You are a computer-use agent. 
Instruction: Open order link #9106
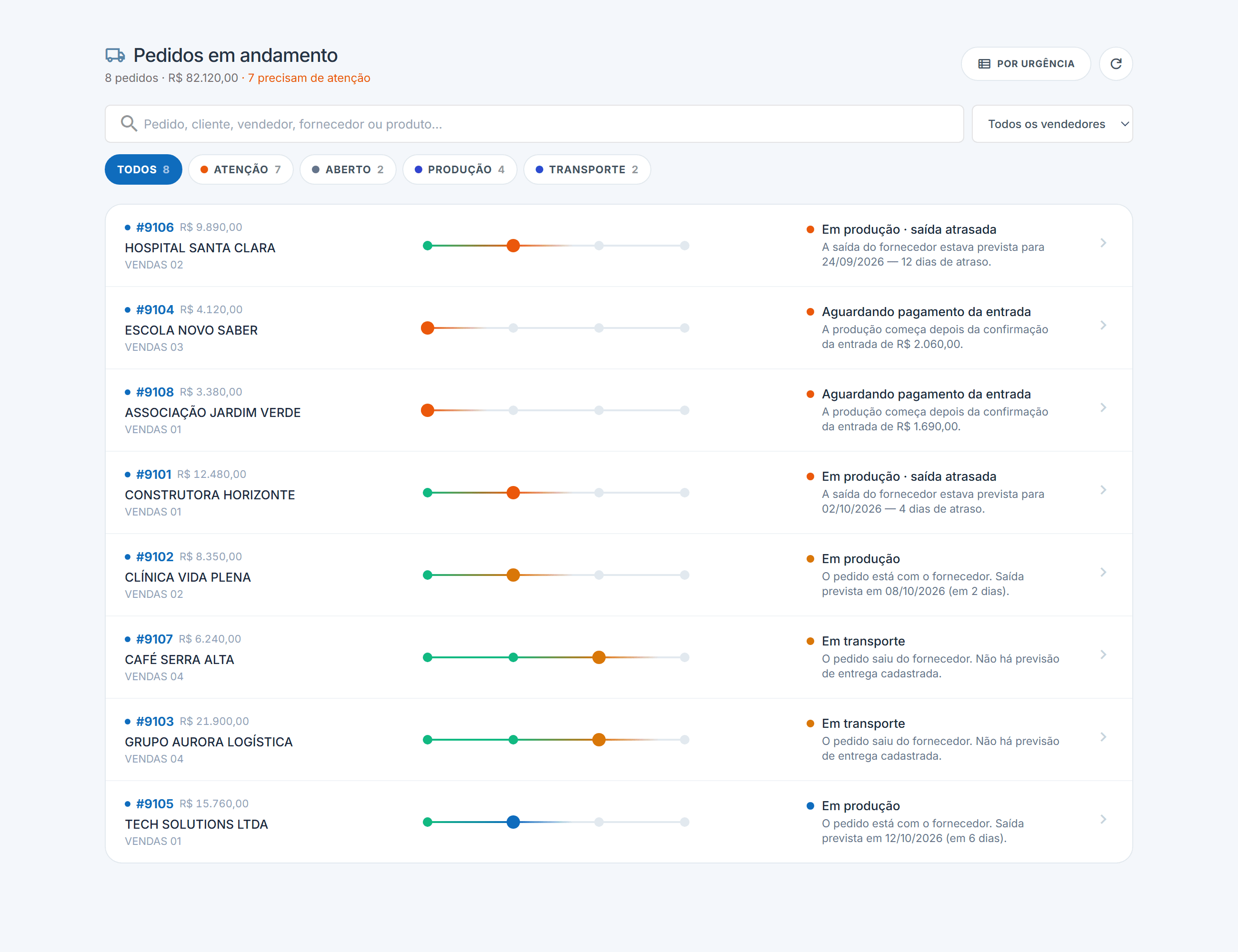pyautogui.click(x=155, y=227)
